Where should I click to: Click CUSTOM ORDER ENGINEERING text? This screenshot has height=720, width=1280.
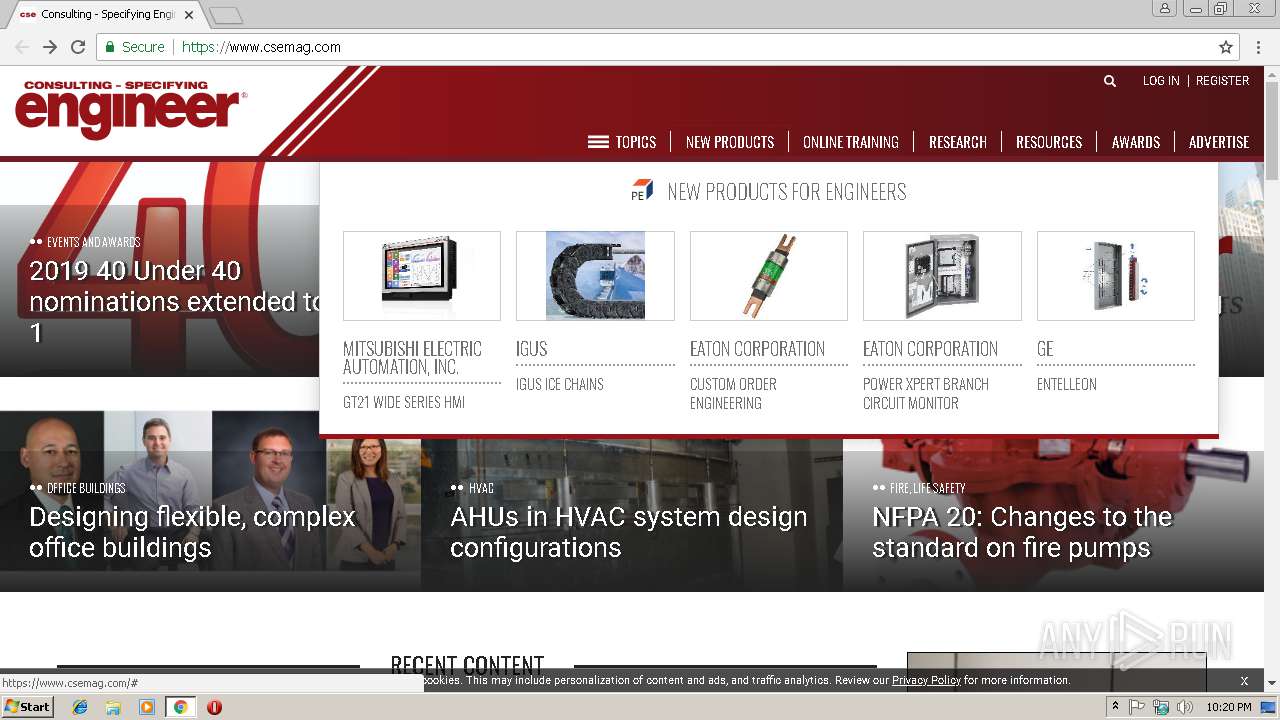[x=733, y=394]
